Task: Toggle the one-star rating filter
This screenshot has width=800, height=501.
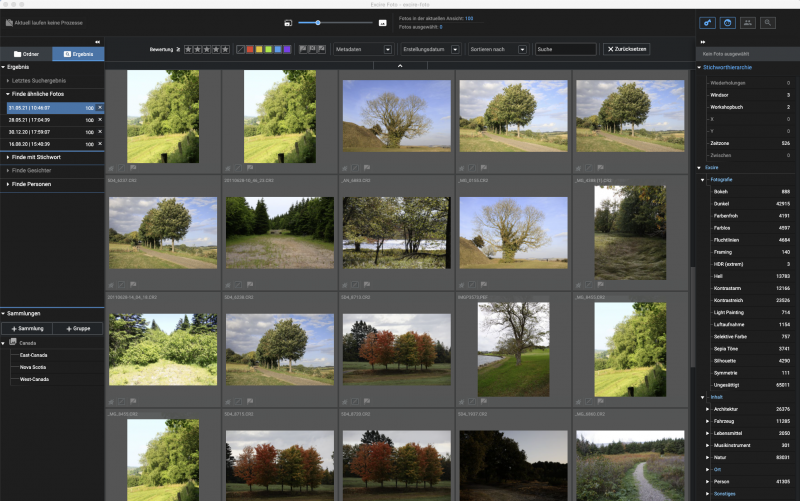Action: click(188, 49)
